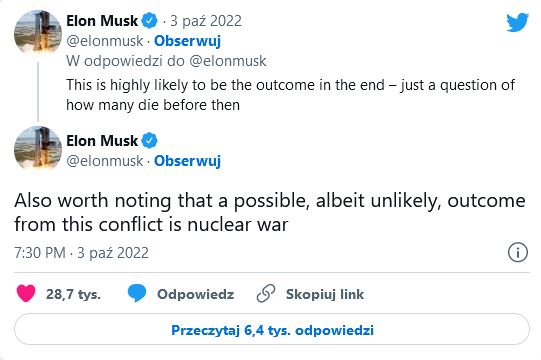
Task: Click Obserwuj in the lower tweet
Action: 187,161
